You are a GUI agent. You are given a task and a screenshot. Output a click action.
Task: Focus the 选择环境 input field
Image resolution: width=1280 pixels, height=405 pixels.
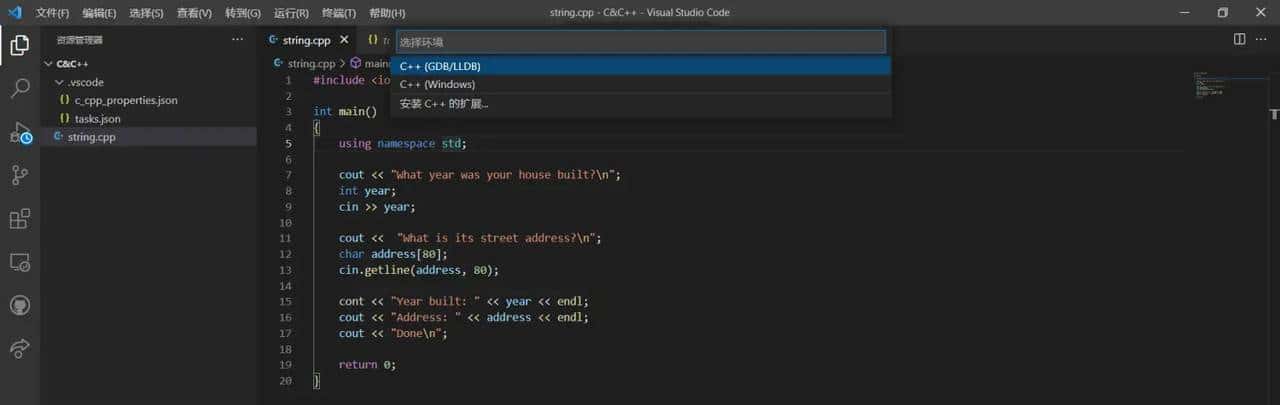coord(640,42)
